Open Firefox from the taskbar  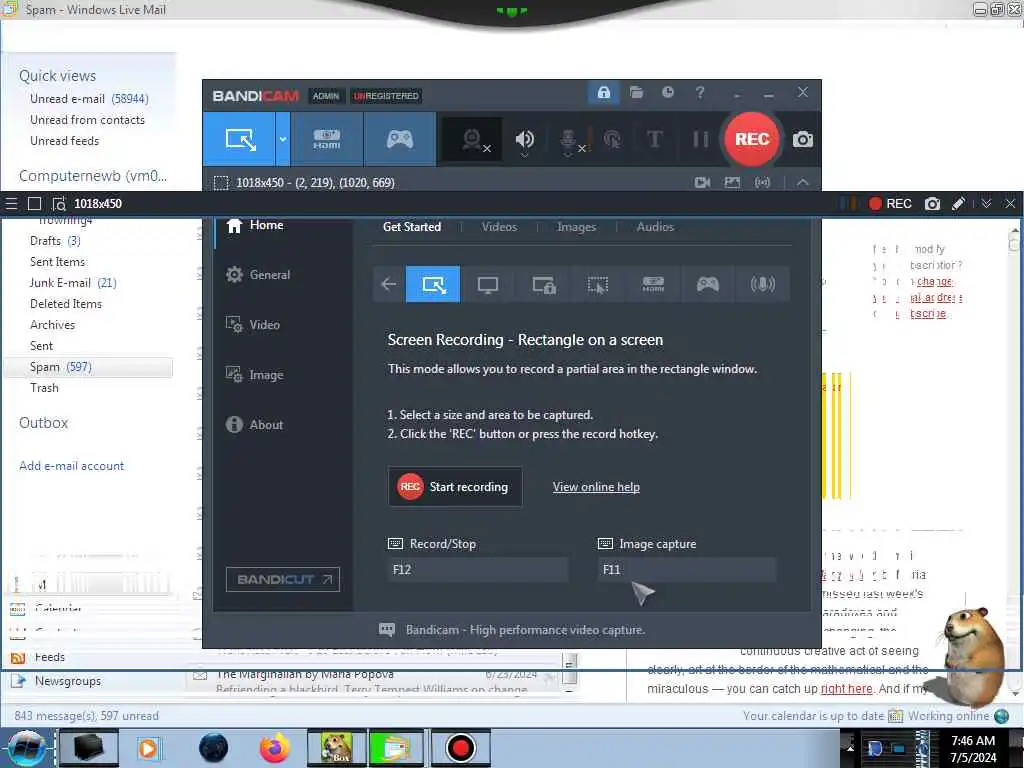[274, 748]
